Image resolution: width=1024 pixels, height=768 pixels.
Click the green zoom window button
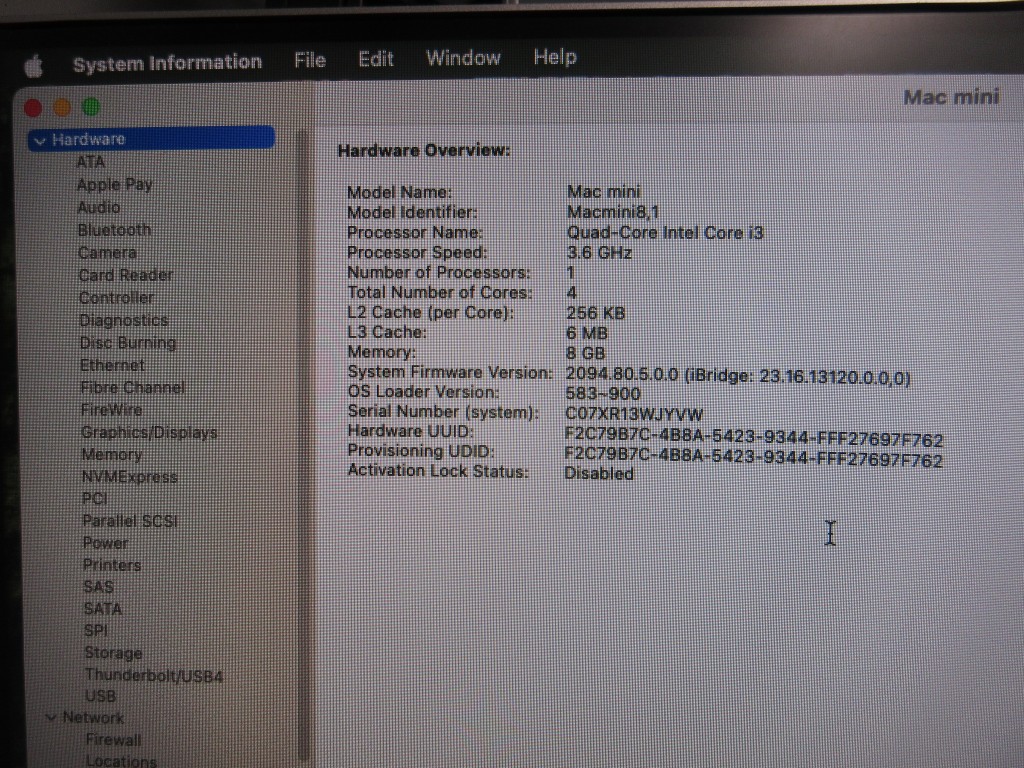(x=91, y=107)
